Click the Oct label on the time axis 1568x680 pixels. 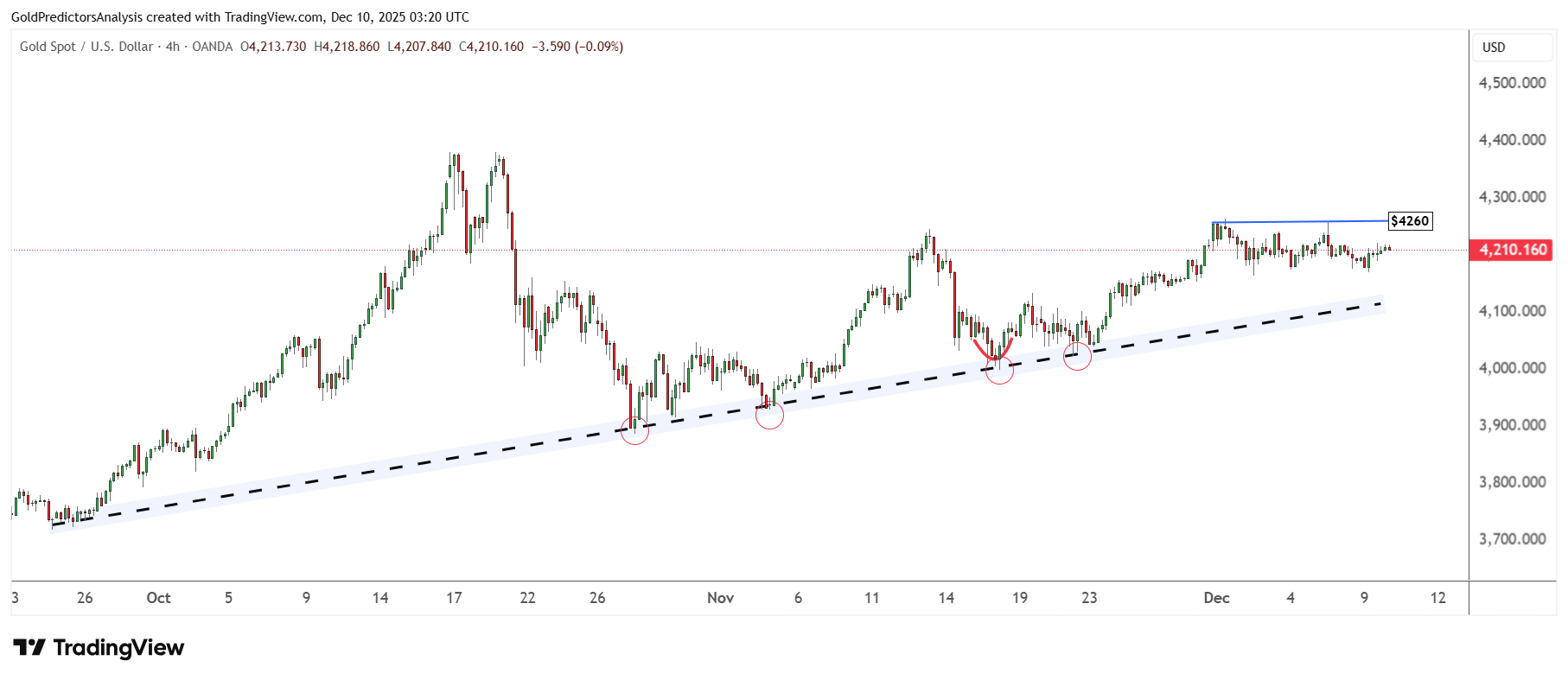[158, 598]
